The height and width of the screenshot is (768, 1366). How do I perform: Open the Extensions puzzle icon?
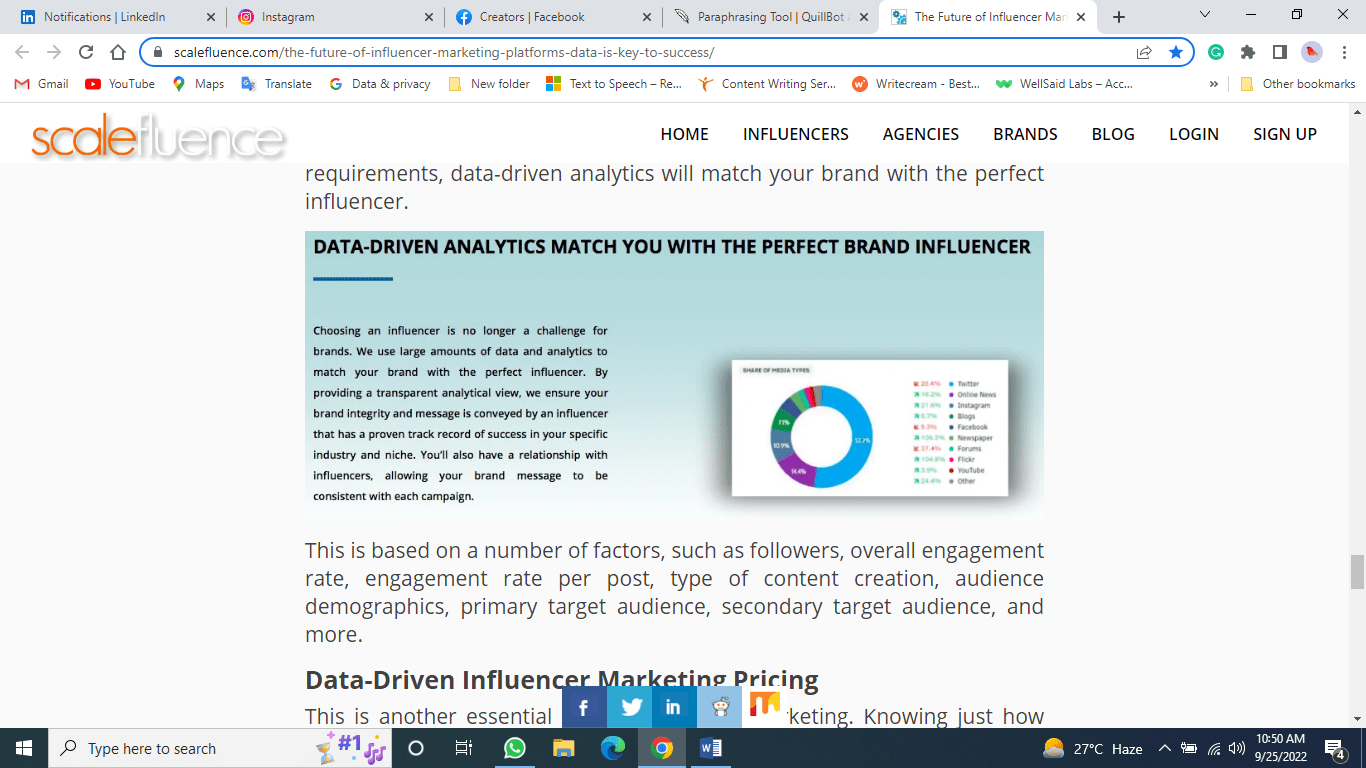click(1248, 52)
